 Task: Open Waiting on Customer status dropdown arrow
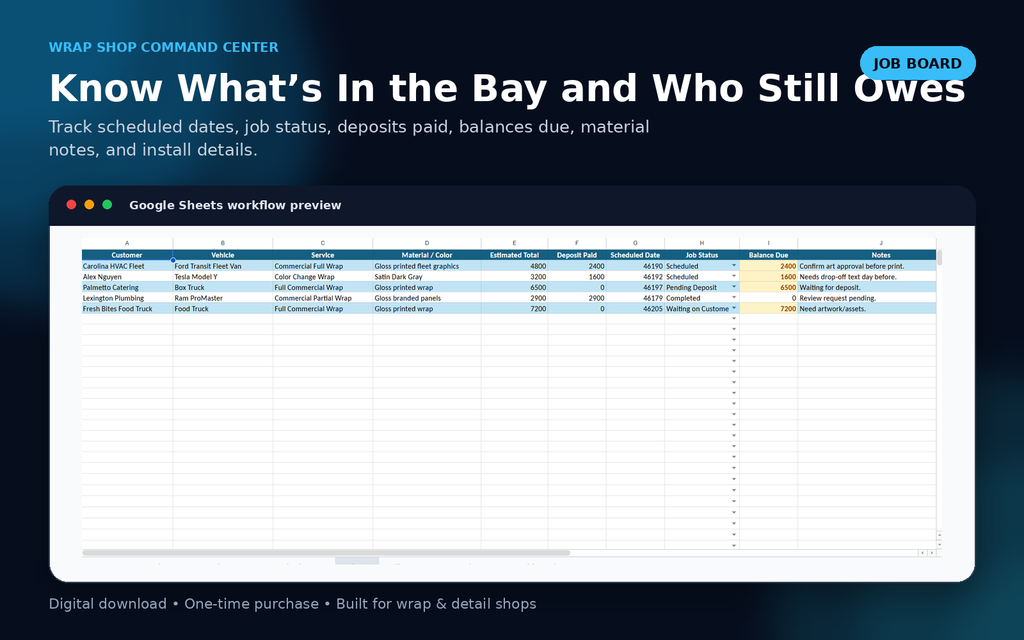(734, 308)
